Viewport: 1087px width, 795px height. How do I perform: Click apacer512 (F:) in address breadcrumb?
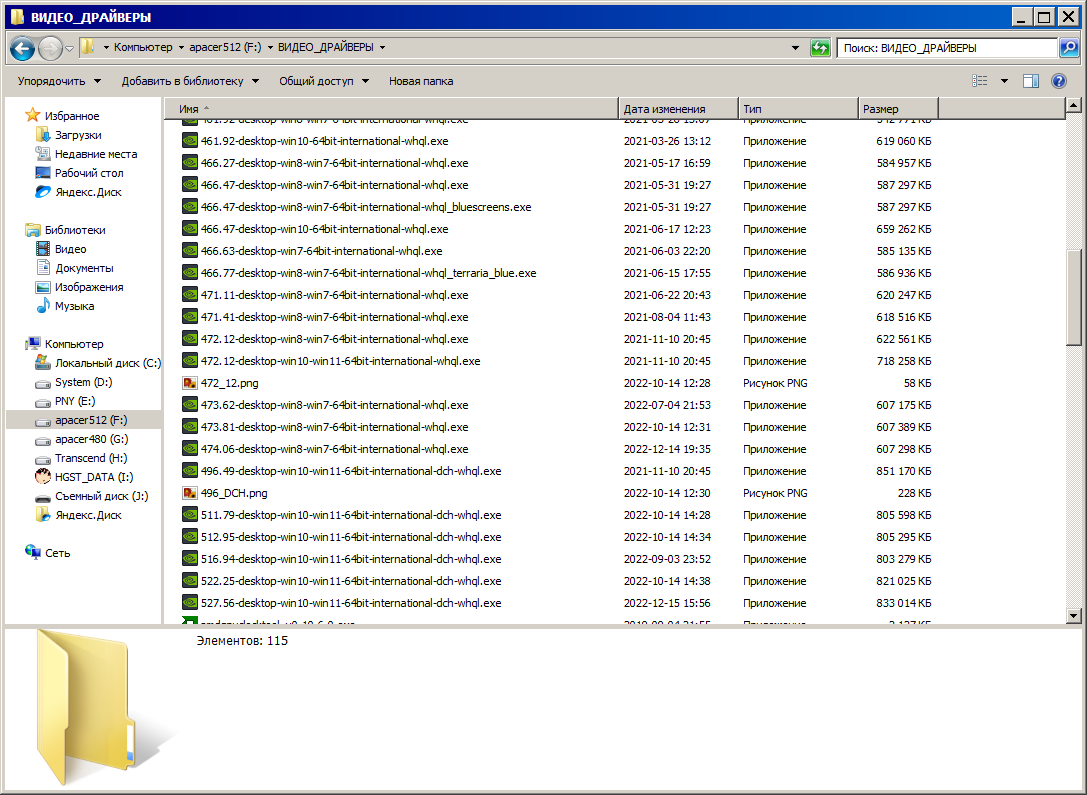225,47
